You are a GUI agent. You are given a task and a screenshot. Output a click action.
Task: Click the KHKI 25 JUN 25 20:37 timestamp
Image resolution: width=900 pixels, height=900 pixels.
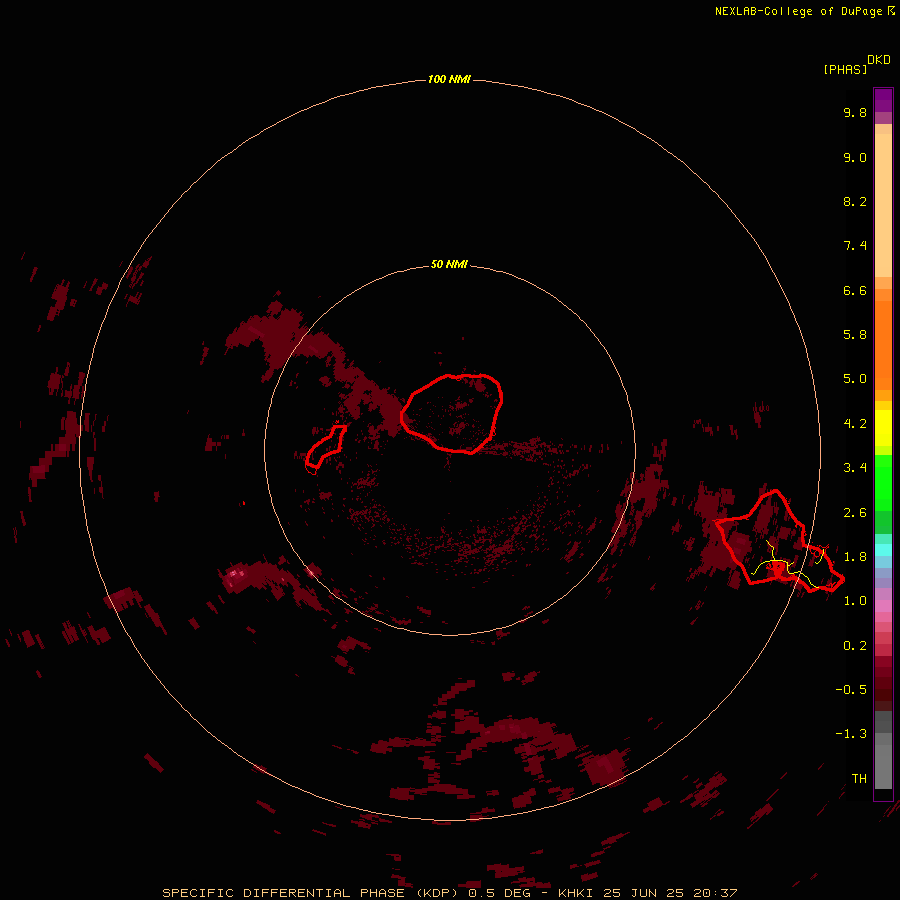pos(647,893)
